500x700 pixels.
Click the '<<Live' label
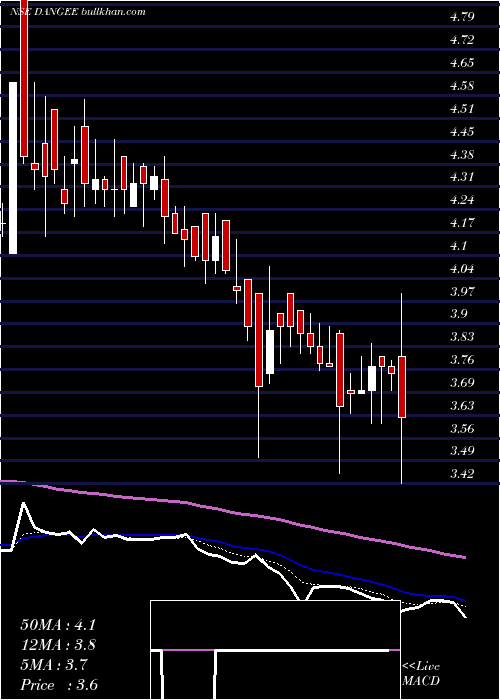coord(421,667)
